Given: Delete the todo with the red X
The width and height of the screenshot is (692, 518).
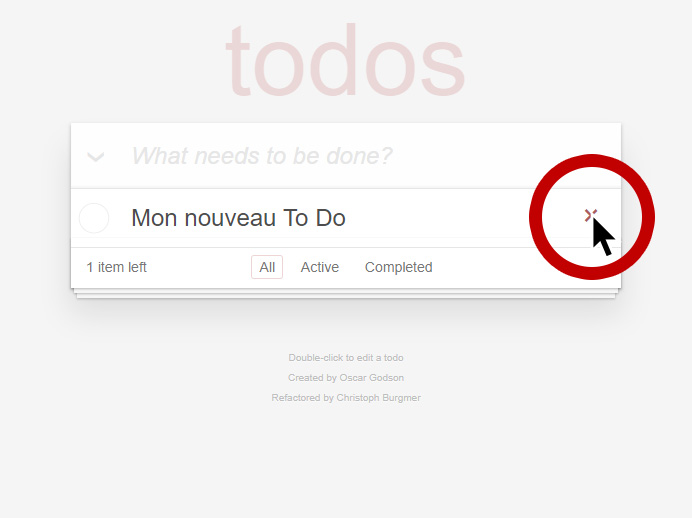Looking at the screenshot, I should (x=590, y=215).
